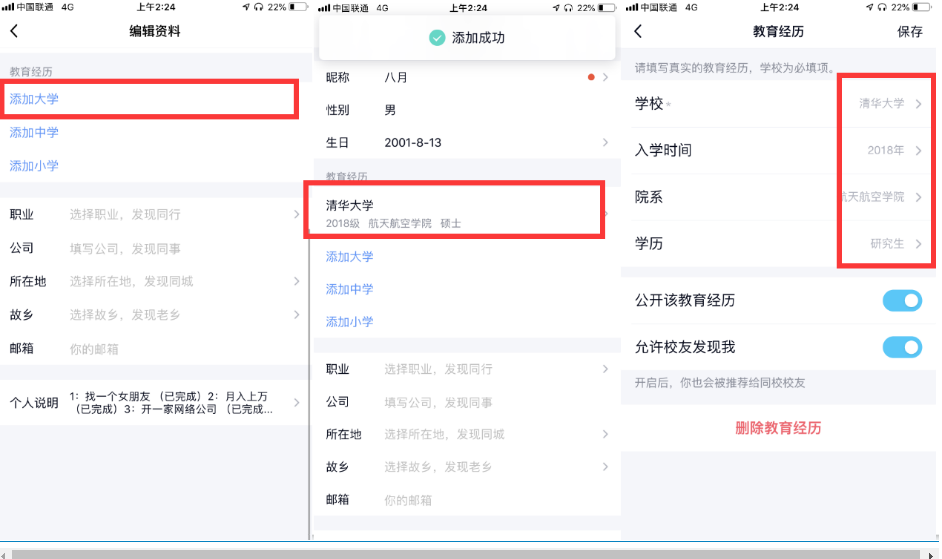The height and width of the screenshot is (559, 942).
Task: Open 性别 男 row
Action: pyautogui.click(x=467, y=110)
